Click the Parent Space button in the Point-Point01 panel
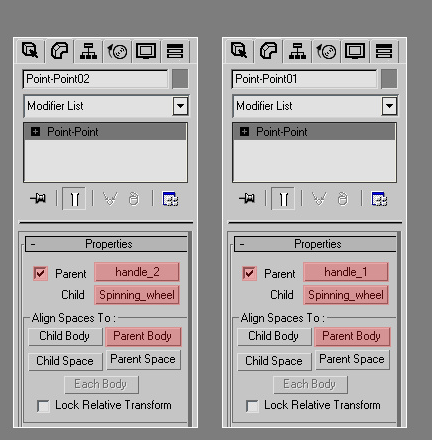 click(352, 359)
